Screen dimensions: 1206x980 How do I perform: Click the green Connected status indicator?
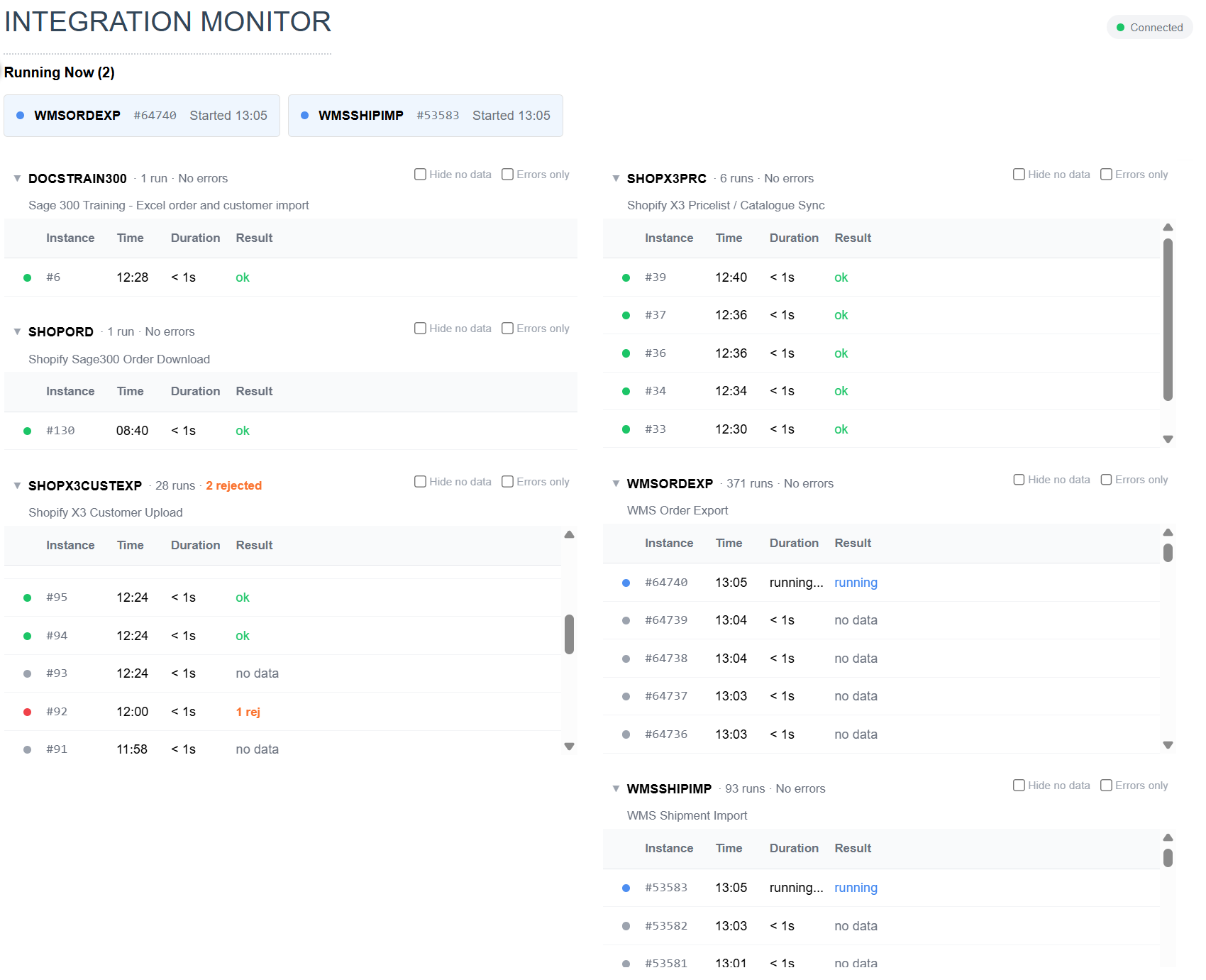[x=1149, y=28]
